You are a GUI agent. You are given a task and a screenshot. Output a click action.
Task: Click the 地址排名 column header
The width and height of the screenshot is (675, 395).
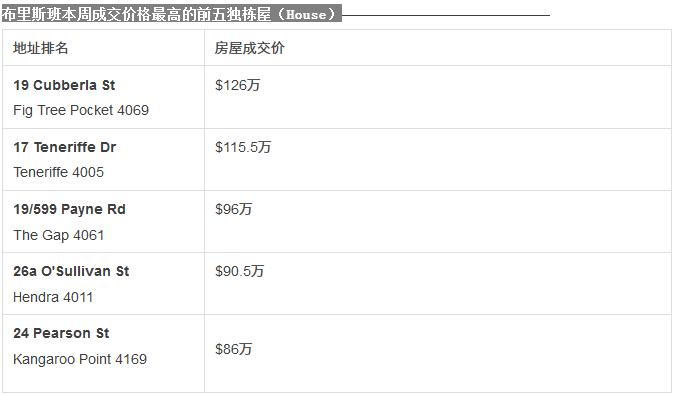coord(40,48)
